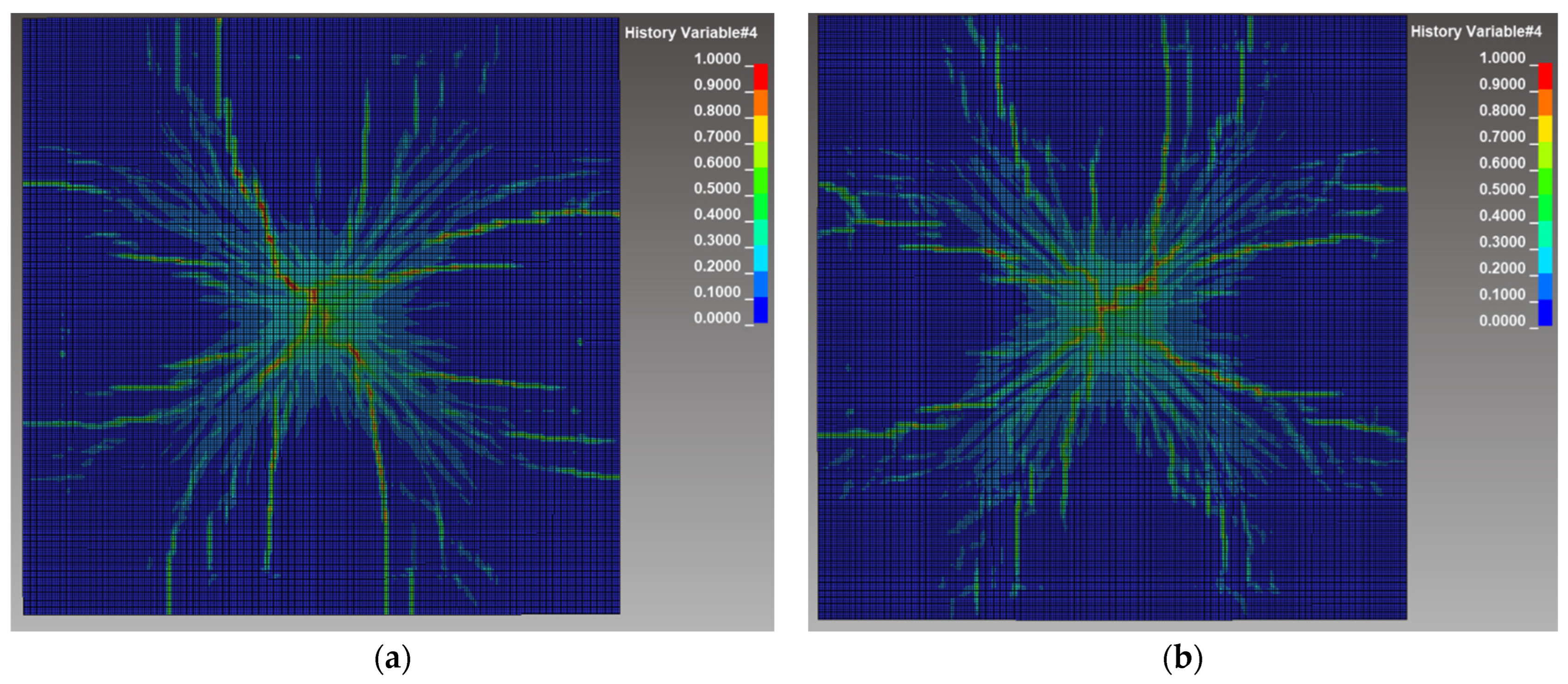Click left panel 'History Variable#4' title
Image resolution: width=1568 pixels, height=684 pixels.
pos(690,33)
